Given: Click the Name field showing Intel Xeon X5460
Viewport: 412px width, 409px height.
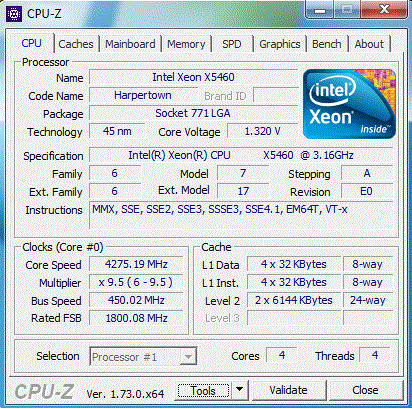Looking at the screenshot, I should pyautogui.click(x=193, y=77).
